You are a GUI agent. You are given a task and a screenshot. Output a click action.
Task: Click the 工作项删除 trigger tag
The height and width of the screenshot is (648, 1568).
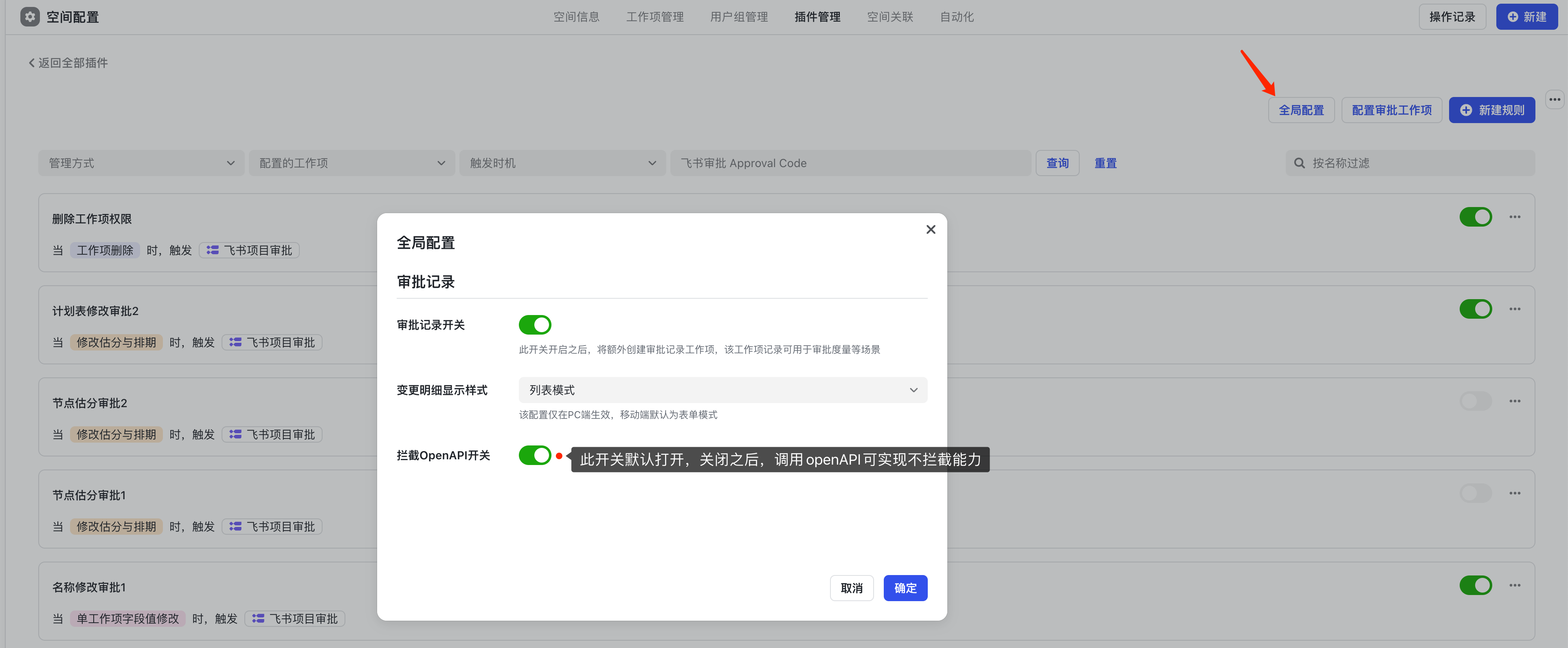click(105, 250)
